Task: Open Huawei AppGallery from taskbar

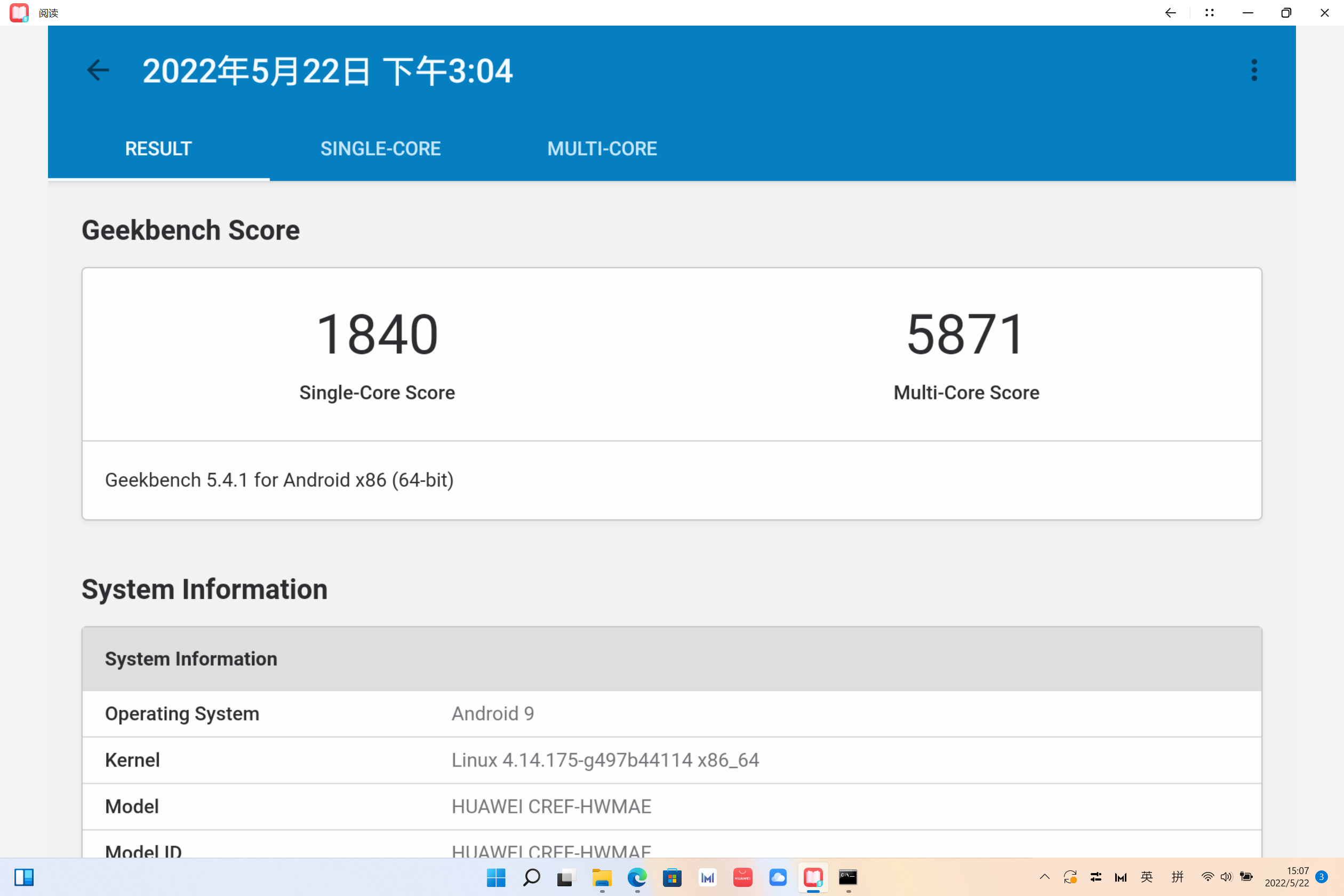Action: click(742, 877)
